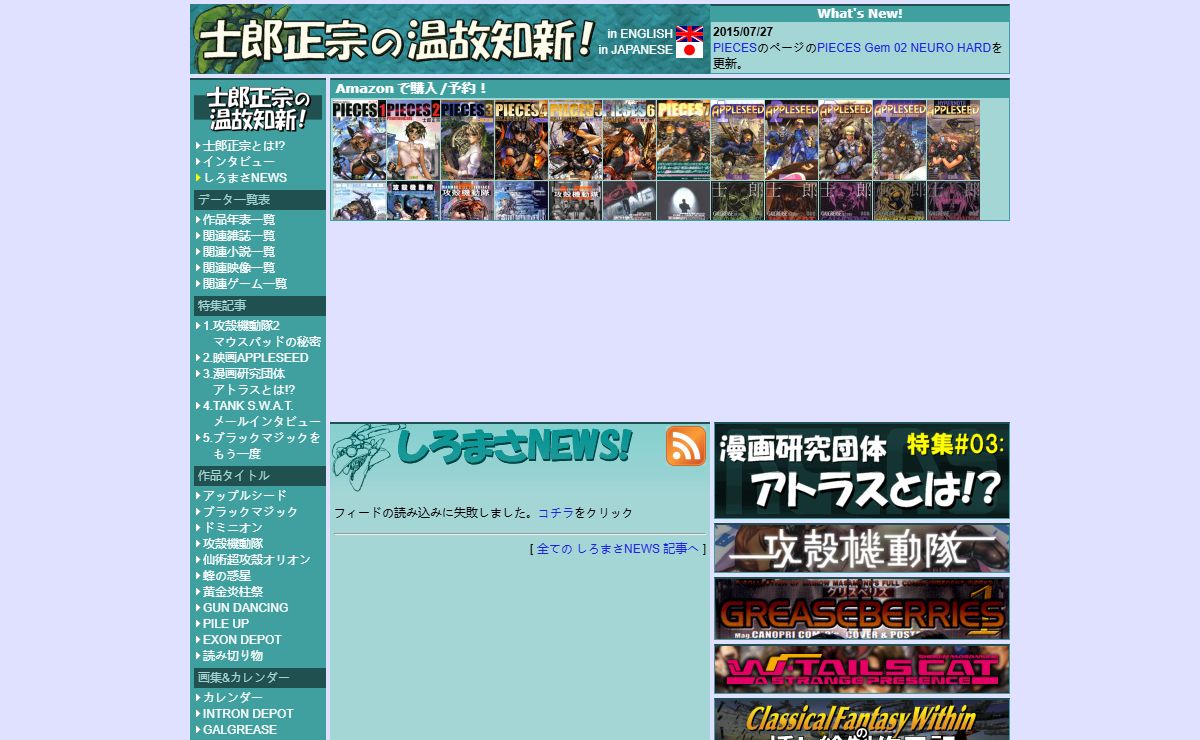Screen dimensions: 1200x740
Task: Open 関連ゲーム一覧 sidebar link
Action: coord(244,284)
